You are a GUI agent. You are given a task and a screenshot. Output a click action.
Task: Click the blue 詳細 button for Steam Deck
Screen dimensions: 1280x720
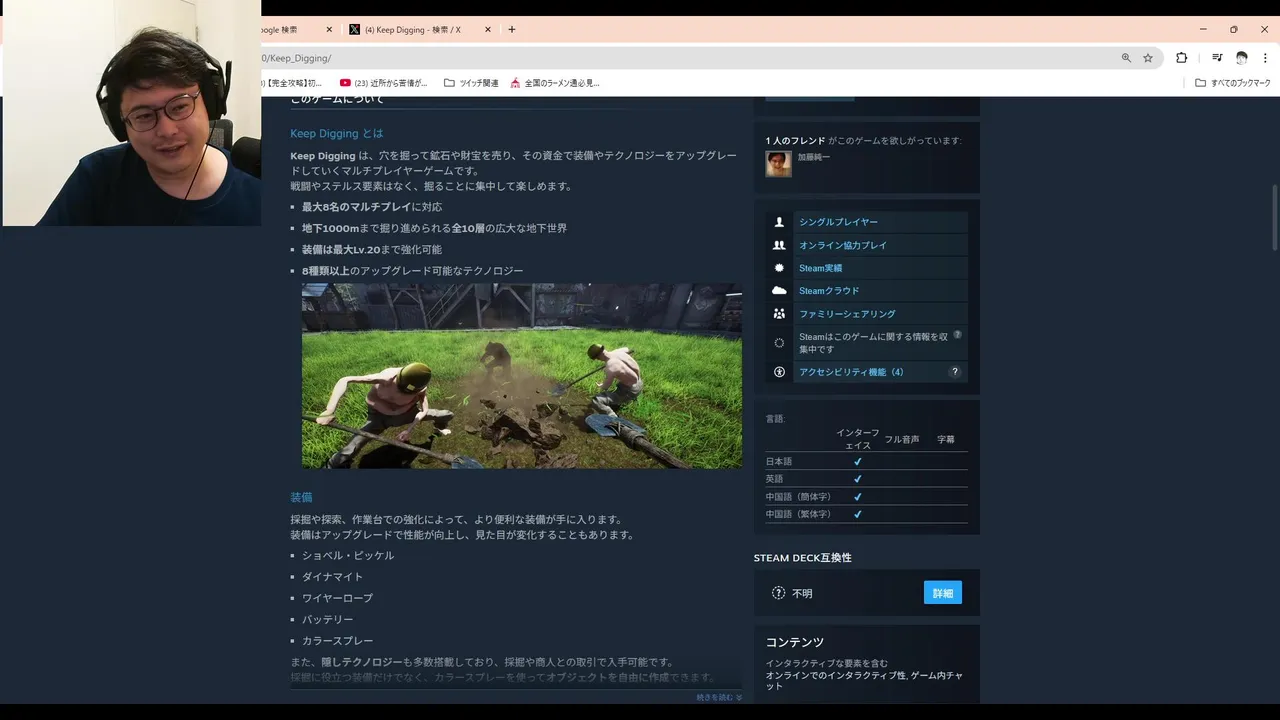[x=943, y=593]
